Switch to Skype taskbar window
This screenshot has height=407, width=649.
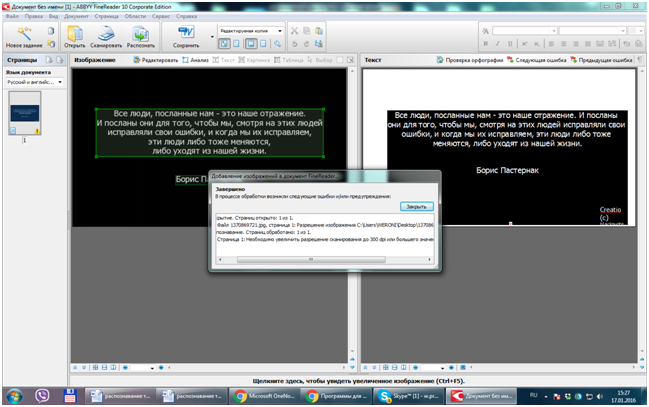coord(409,396)
